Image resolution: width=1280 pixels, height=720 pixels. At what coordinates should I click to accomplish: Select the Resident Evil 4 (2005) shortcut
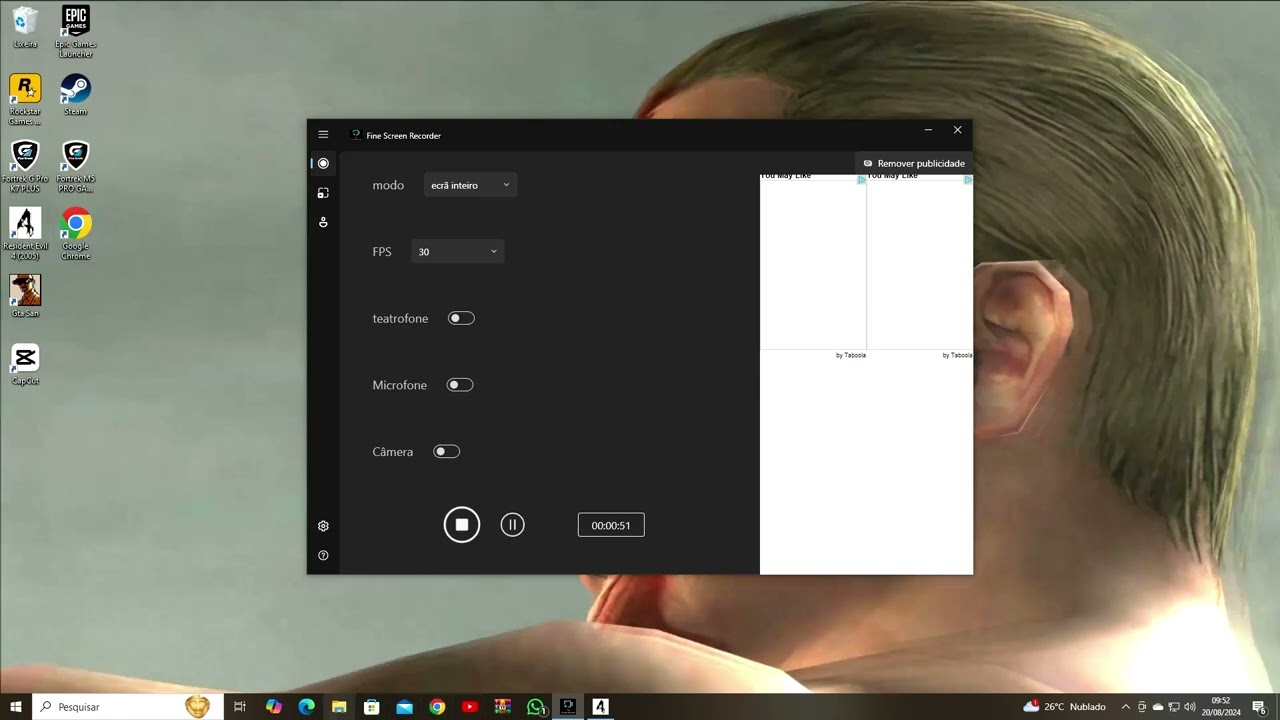[x=25, y=234]
